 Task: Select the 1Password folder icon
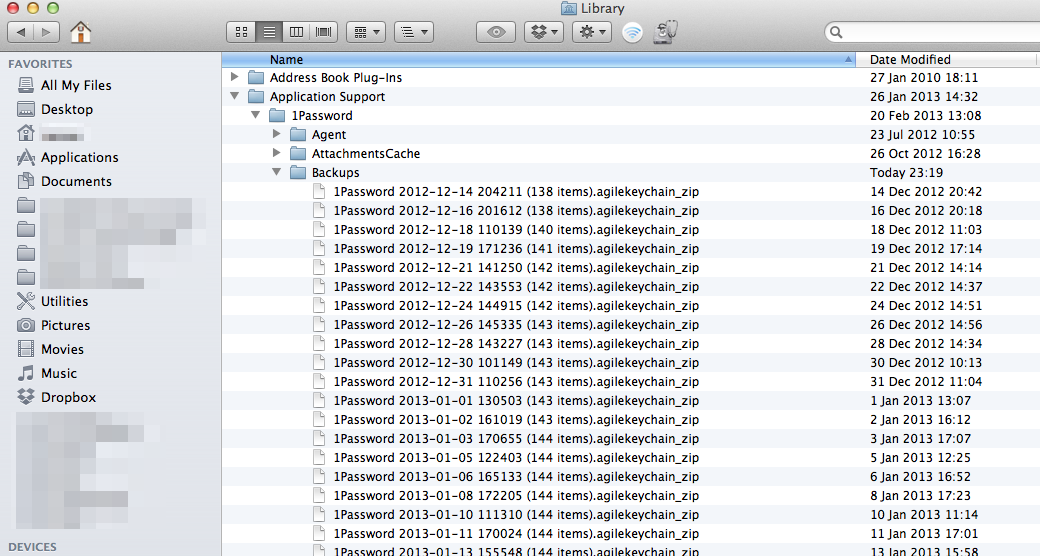coord(277,115)
